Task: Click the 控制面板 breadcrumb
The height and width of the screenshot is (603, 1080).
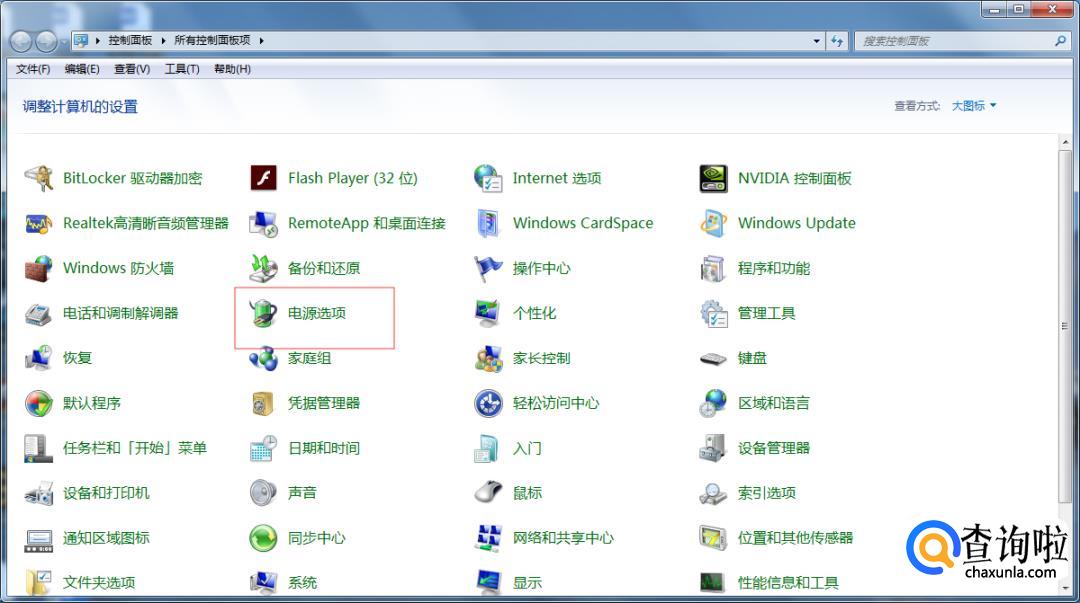Action: click(130, 41)
